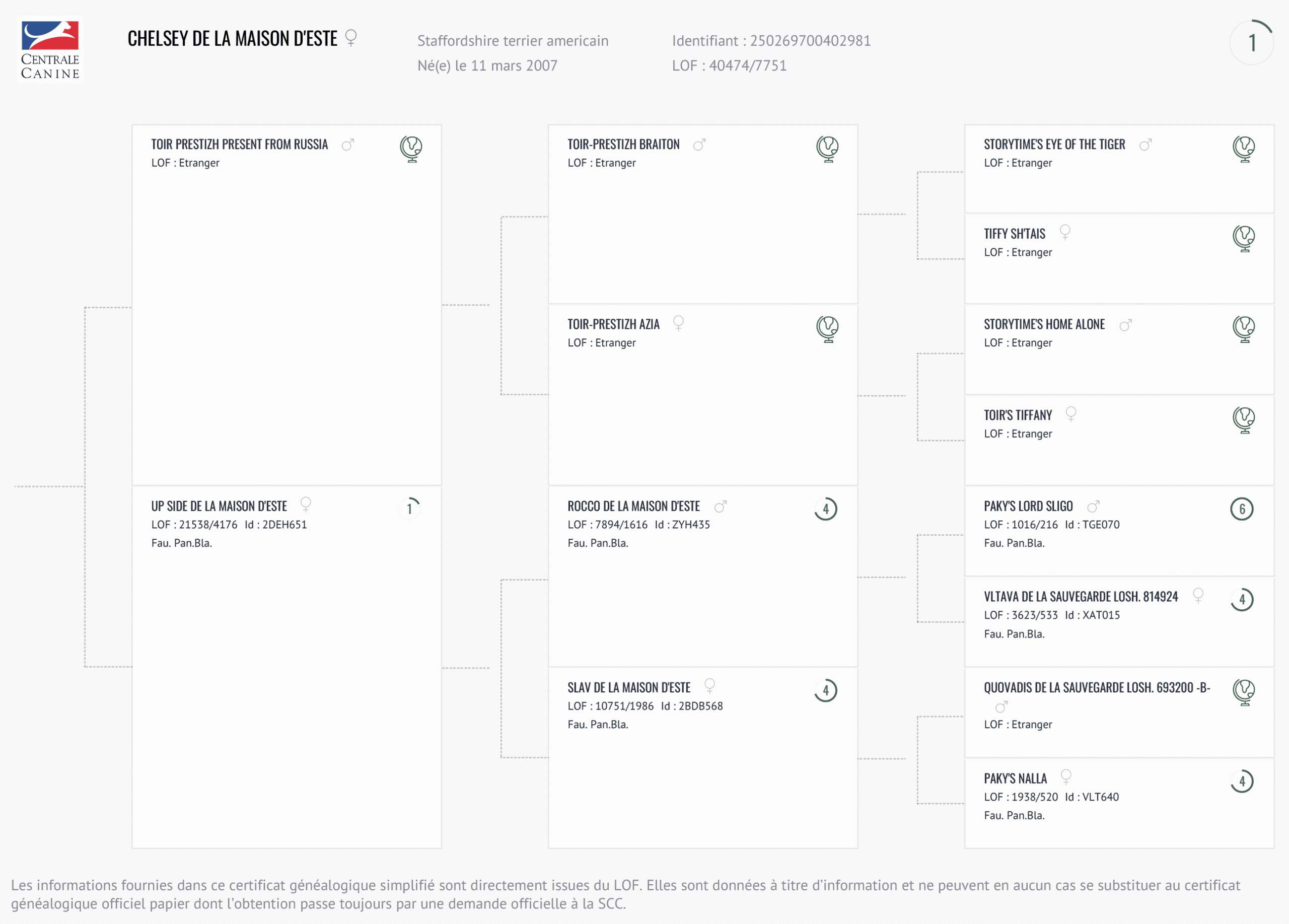Click rating 4 badge for Rocco de la Maison d'Este

point(826,509)
